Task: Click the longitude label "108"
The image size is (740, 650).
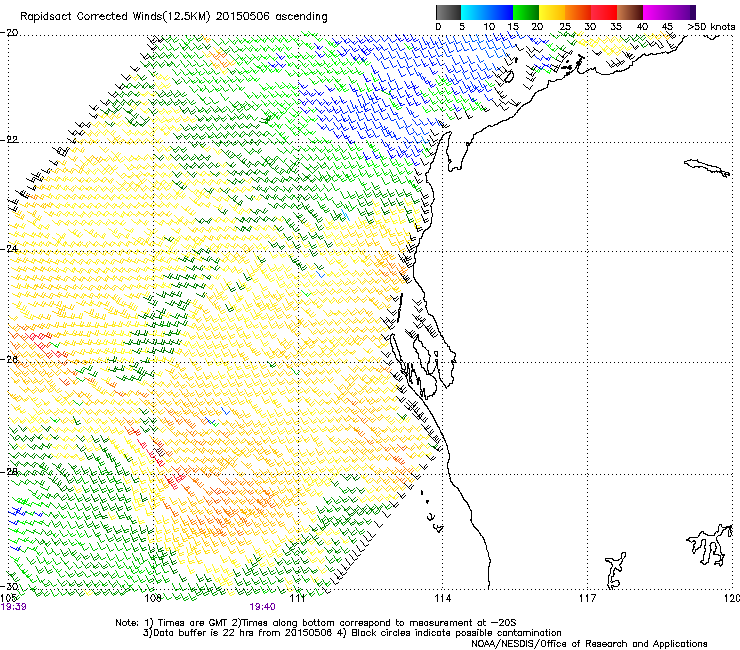Action: coord(153,599)
